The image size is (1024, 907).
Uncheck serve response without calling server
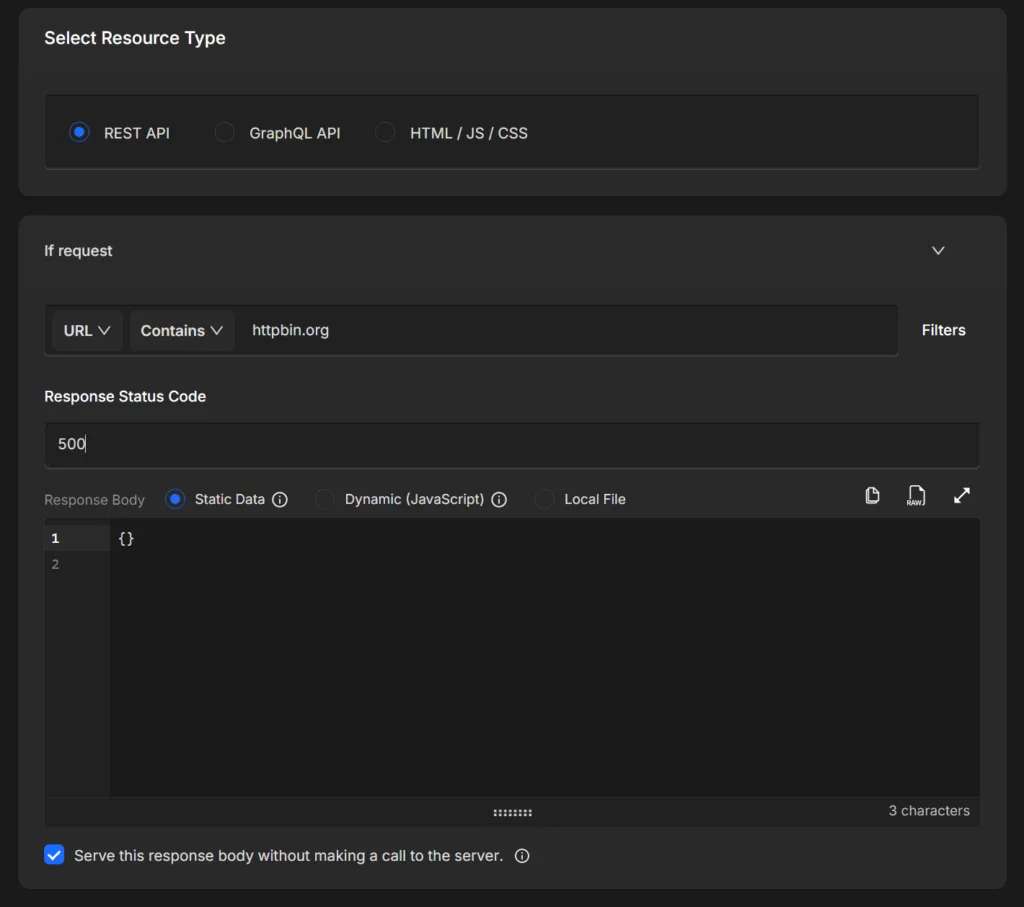coord(54,855)
